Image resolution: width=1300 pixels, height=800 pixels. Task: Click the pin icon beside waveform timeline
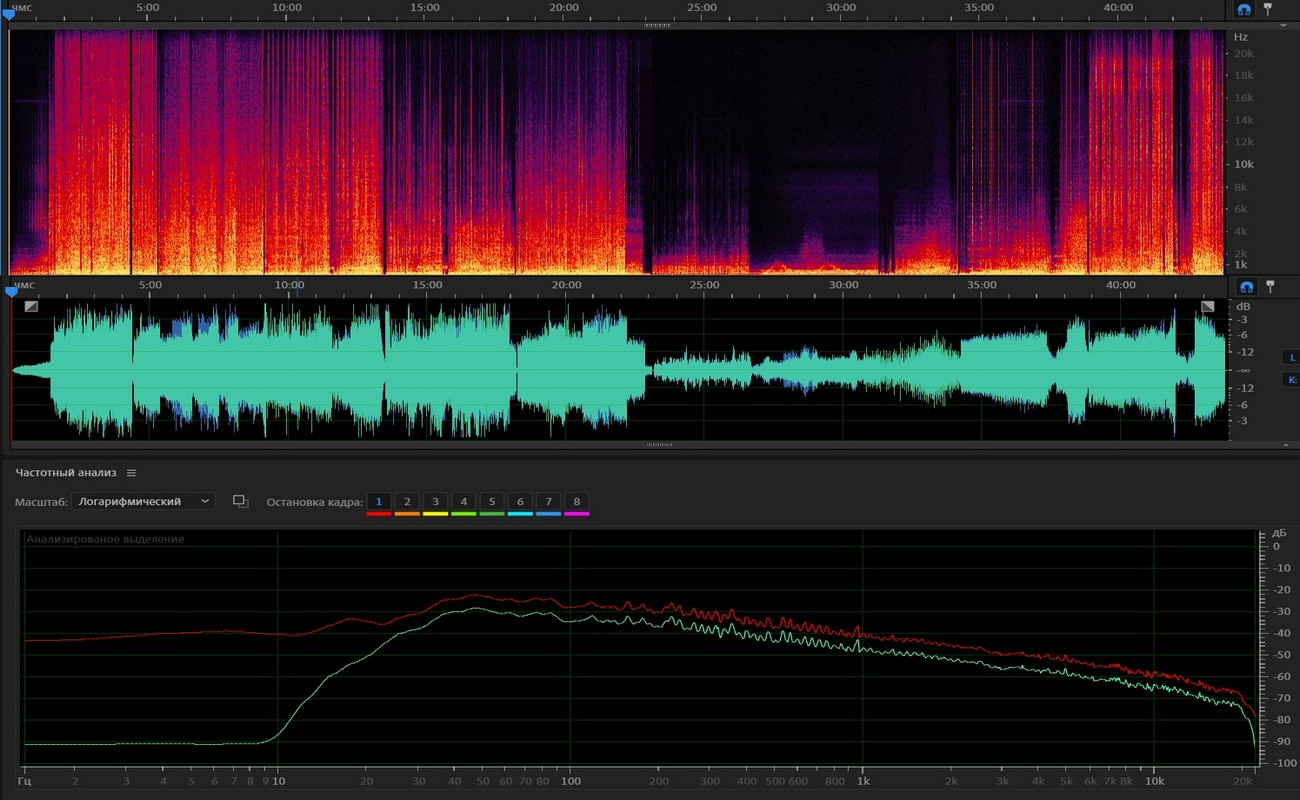tap(1270, 287)
